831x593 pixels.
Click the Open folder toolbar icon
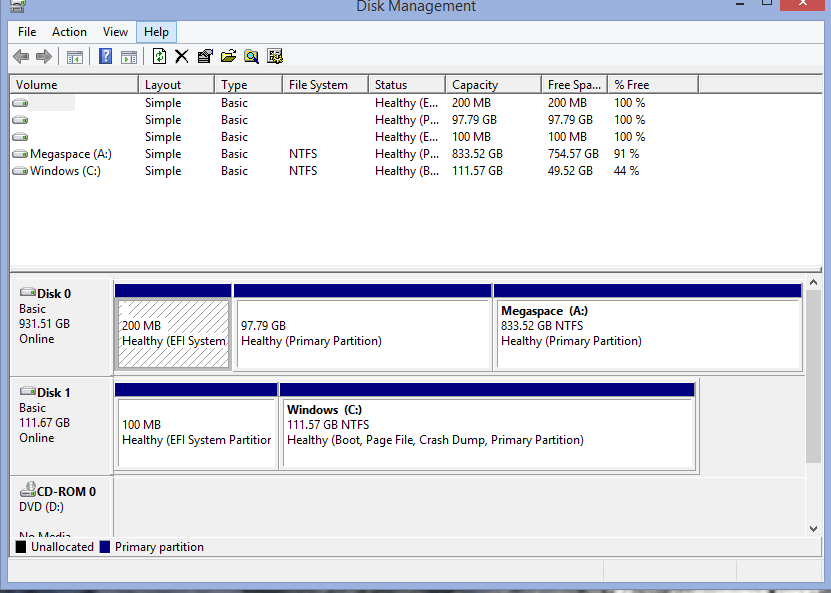point(228,57)
